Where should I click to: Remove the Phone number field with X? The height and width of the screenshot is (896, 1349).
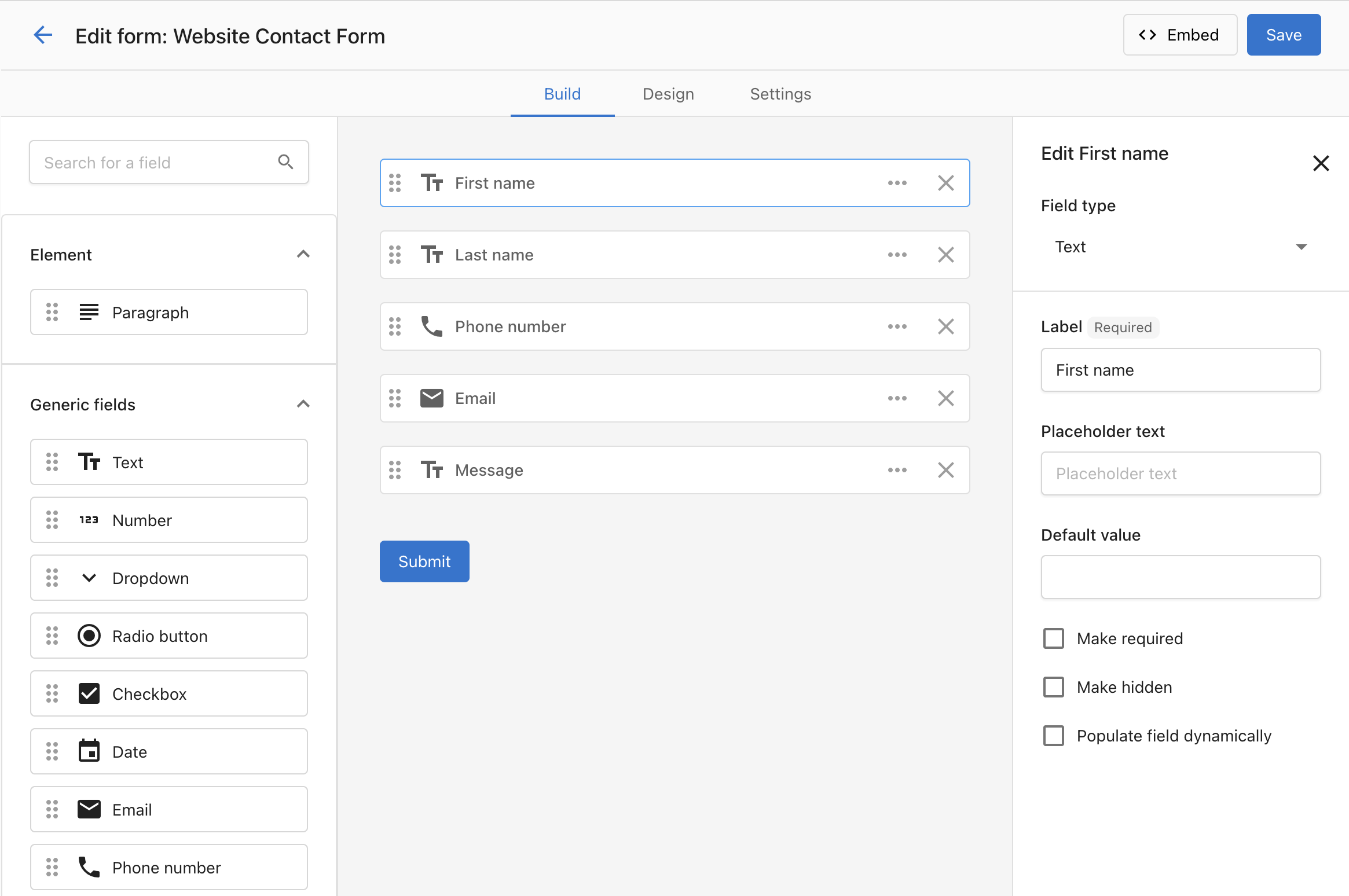(945, 326)
